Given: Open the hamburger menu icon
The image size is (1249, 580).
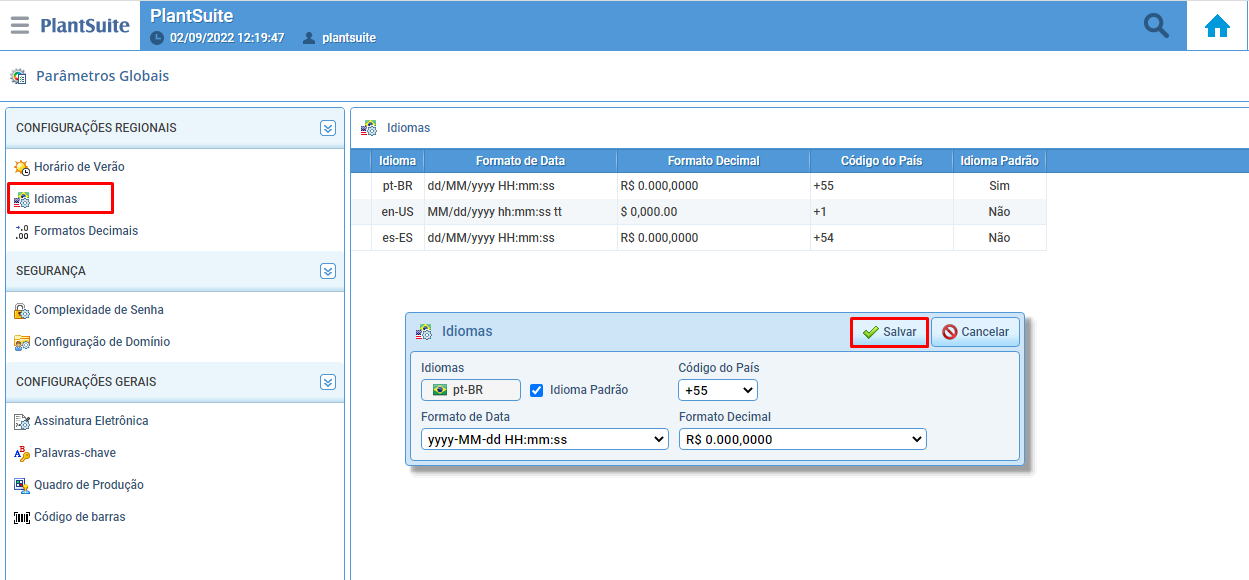Looking at the screenshot, I should pos(20,26).
